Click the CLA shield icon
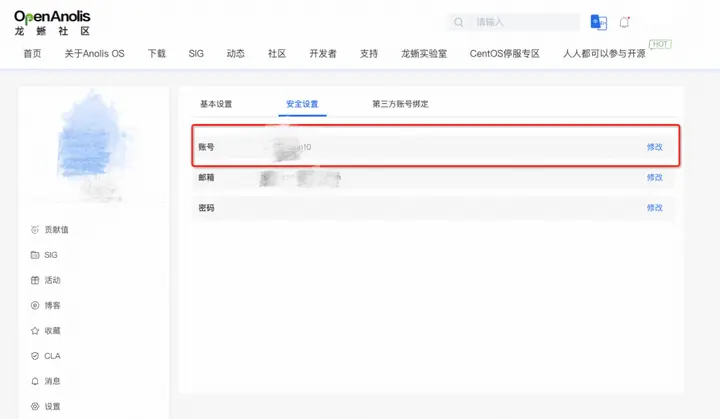The image size is (720, 419). pyautogui.click(x=35, y=356)
